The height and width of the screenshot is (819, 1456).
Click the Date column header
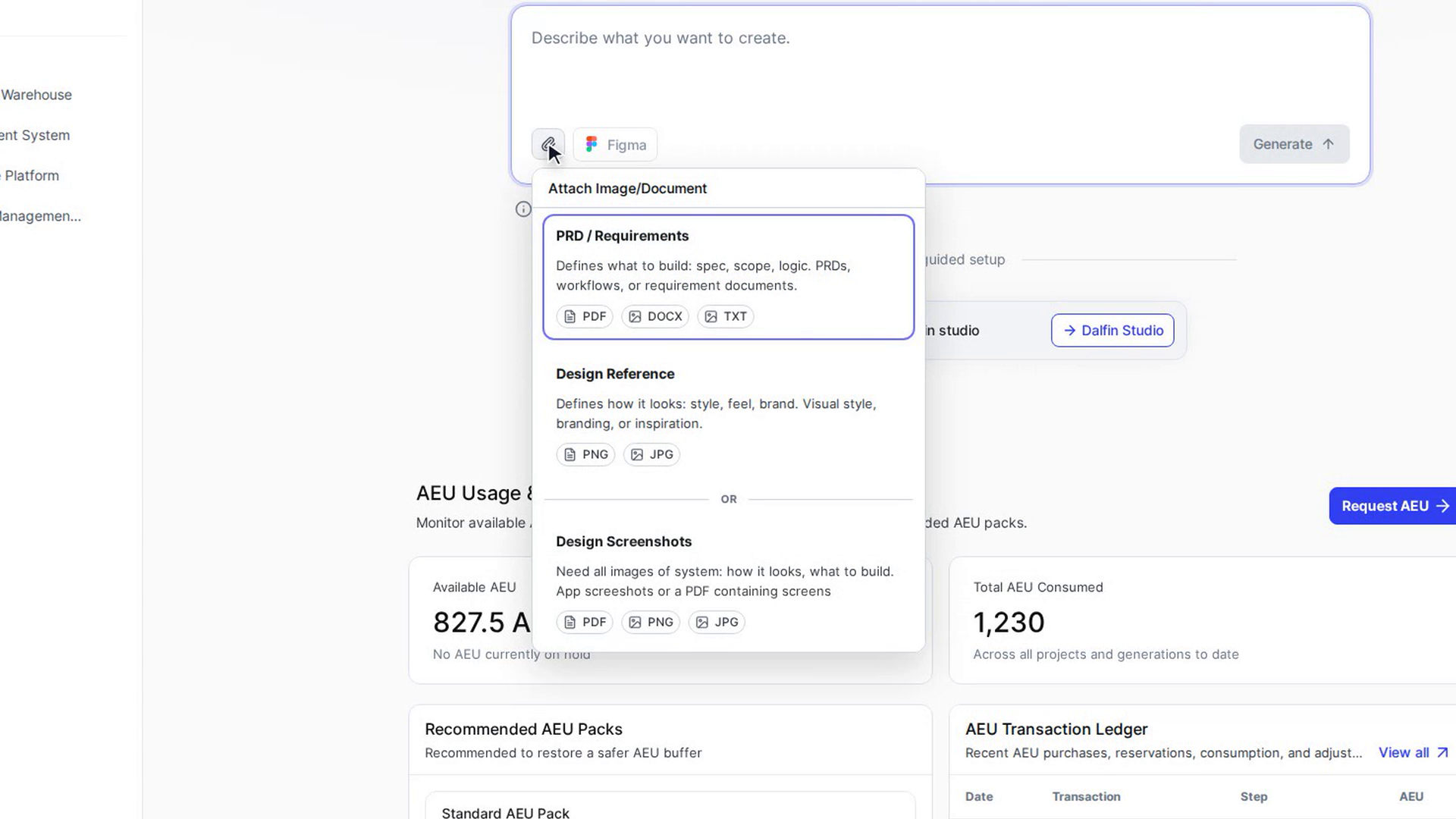coord(979,796)
